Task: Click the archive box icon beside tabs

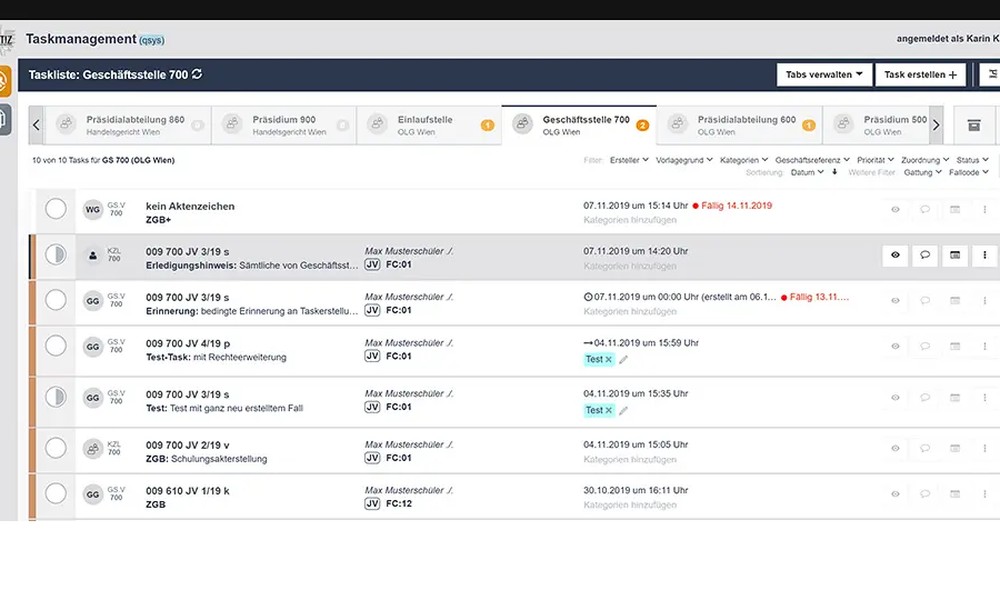Action: click(x=973, y=125)
